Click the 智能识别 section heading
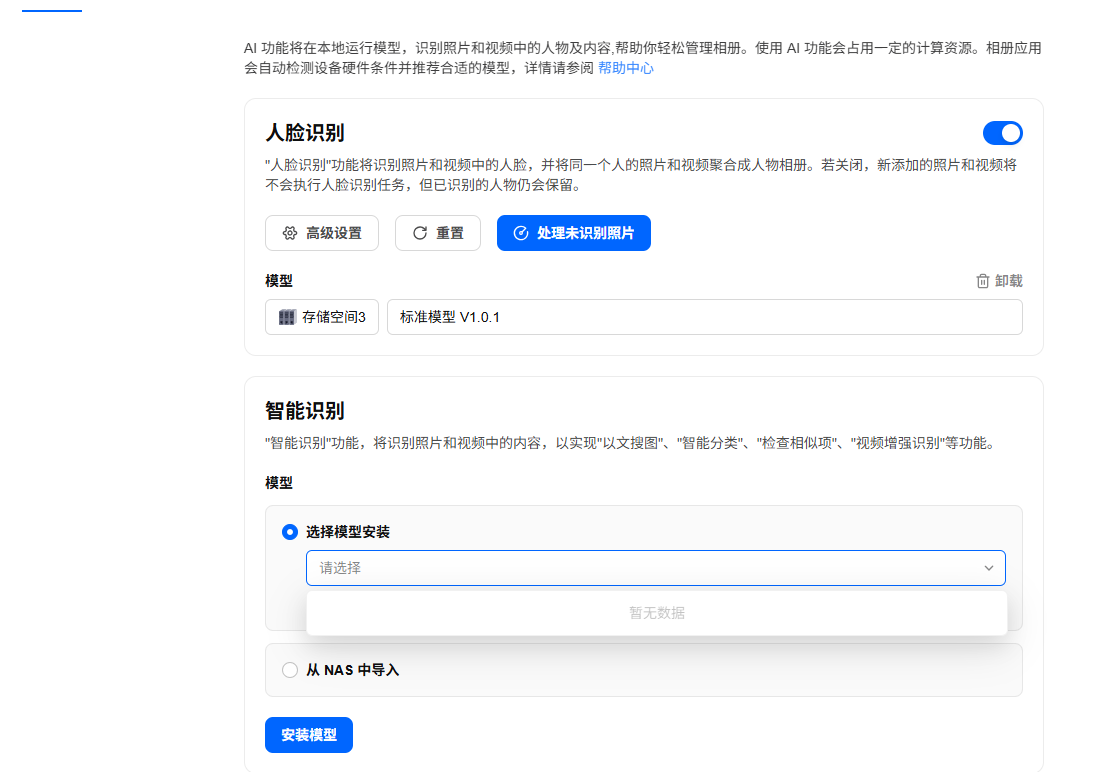This screenshot has width=1117, height=772. (x=304, y=411)
